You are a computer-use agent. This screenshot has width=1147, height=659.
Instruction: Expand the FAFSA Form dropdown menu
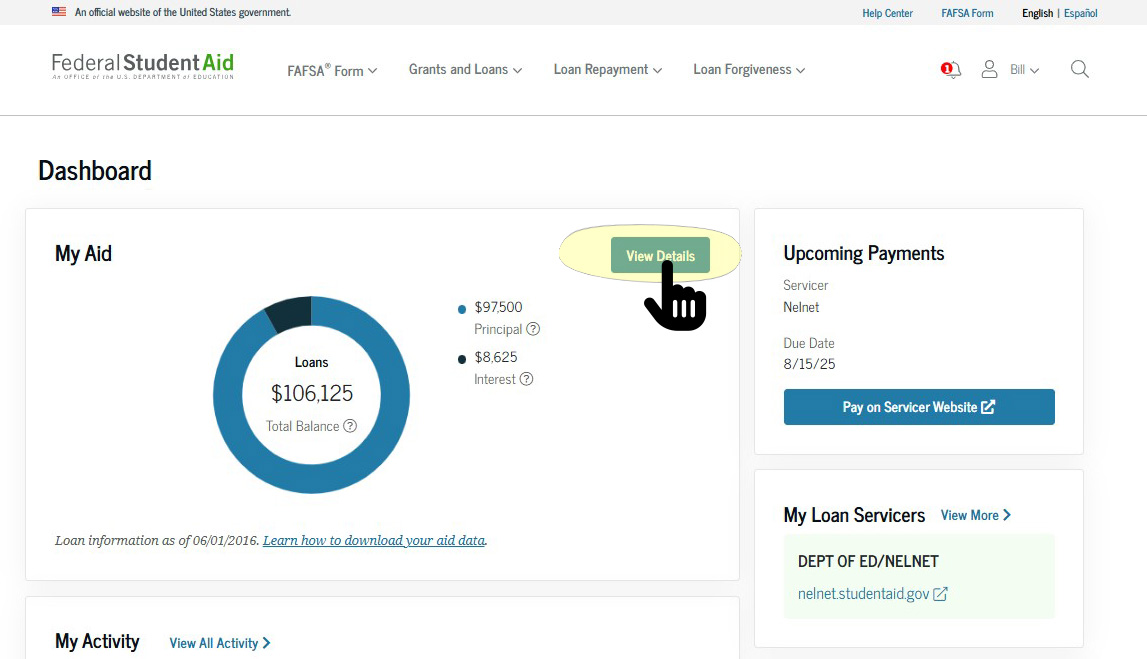pos(332,70)
